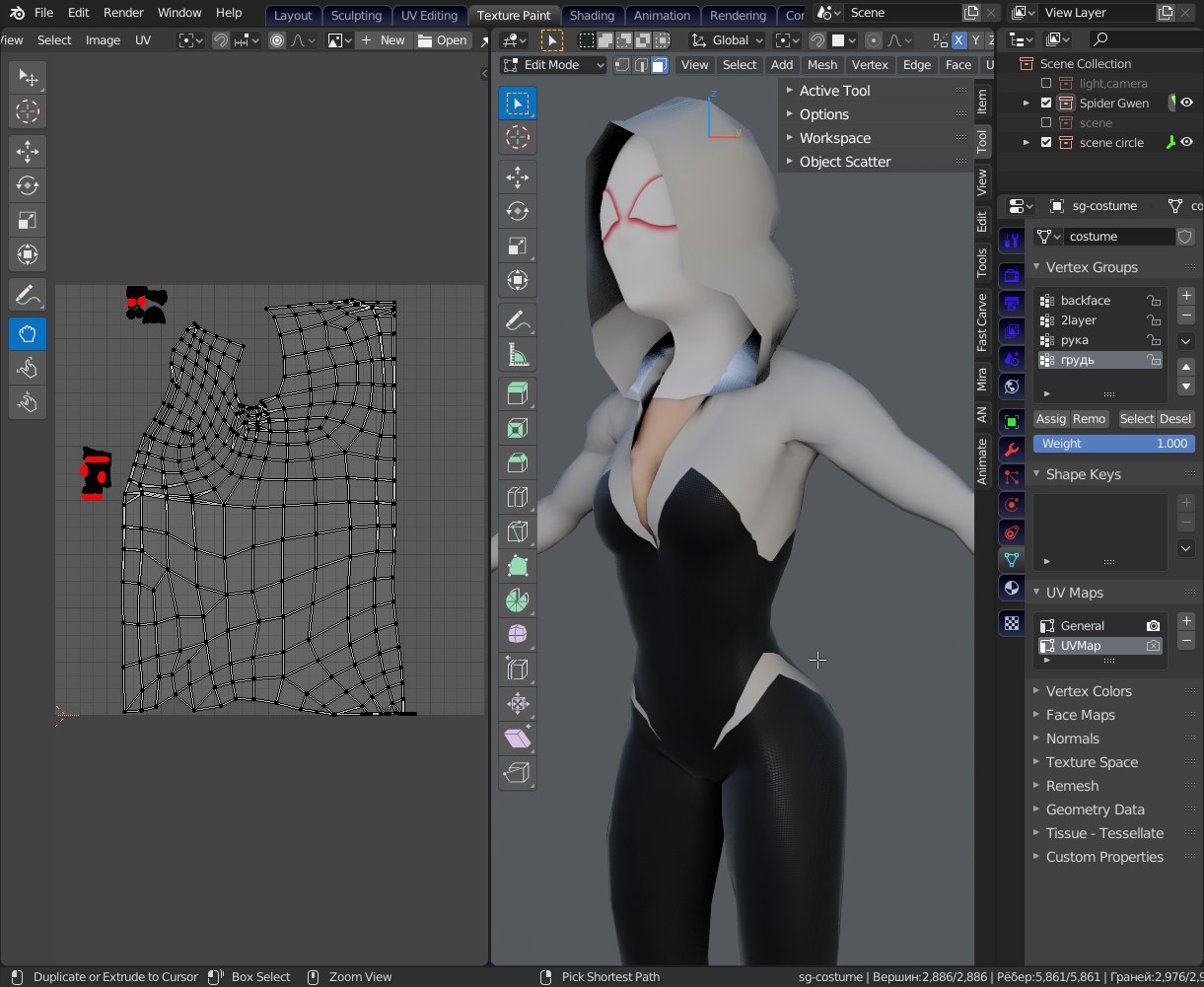The width and height of the screenshot is (1204, 987).
Task: Select the Relax tool in the UV editor
Action: pyautogui.click(x=28, y=368)
